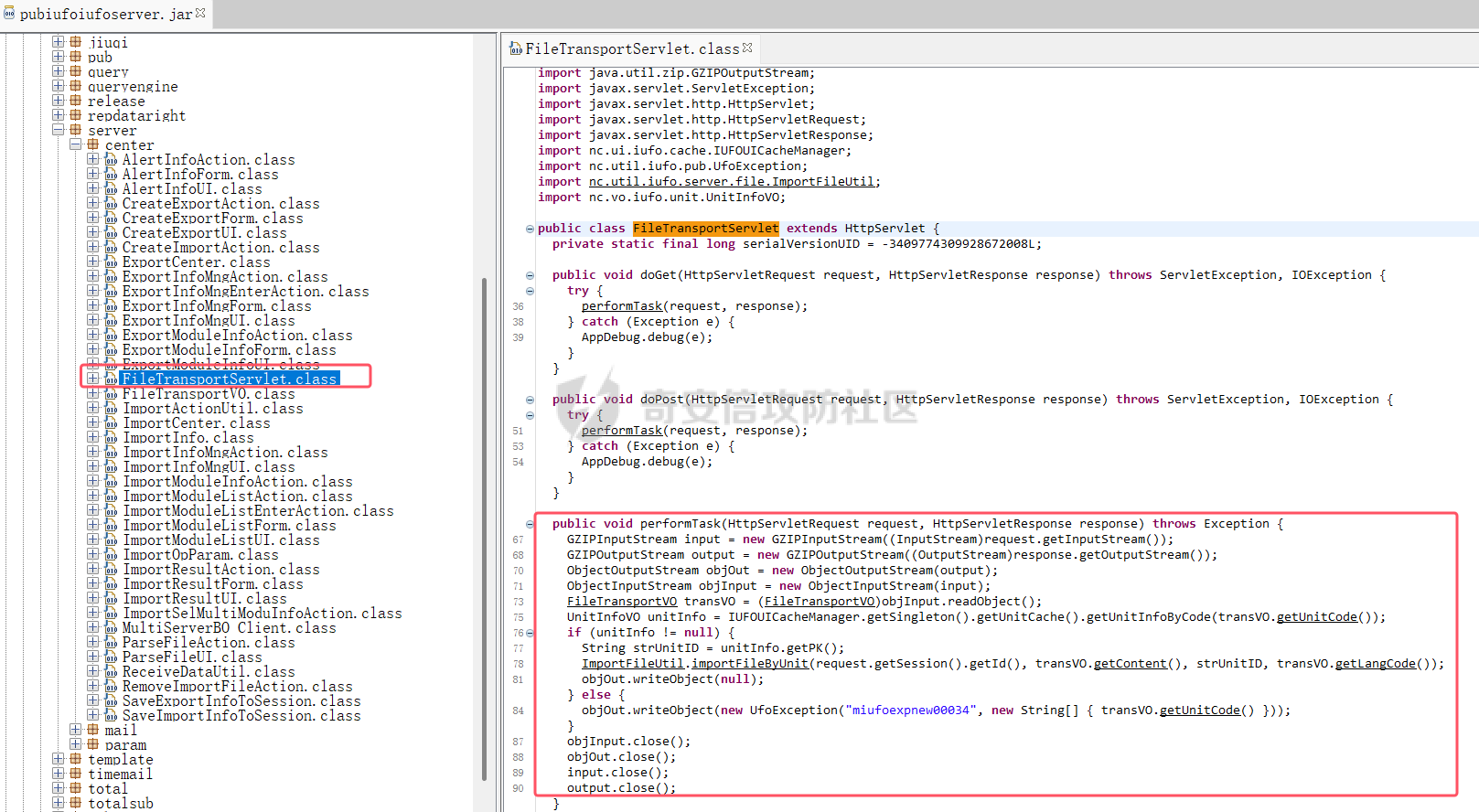
Task: Expand the queryengine package node
Action: click(x=58, y=86)
